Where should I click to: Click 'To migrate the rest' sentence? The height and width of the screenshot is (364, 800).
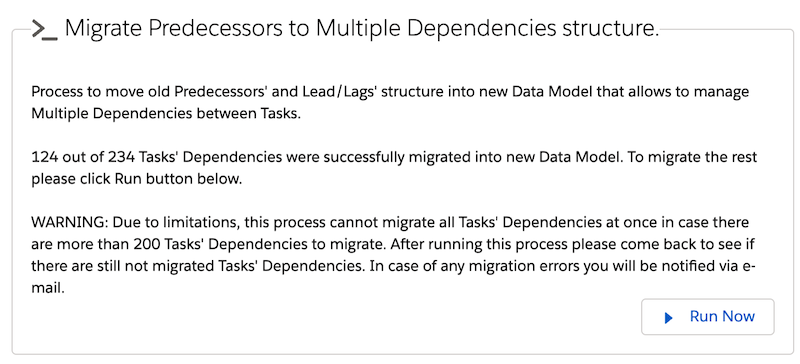[693, 157]
